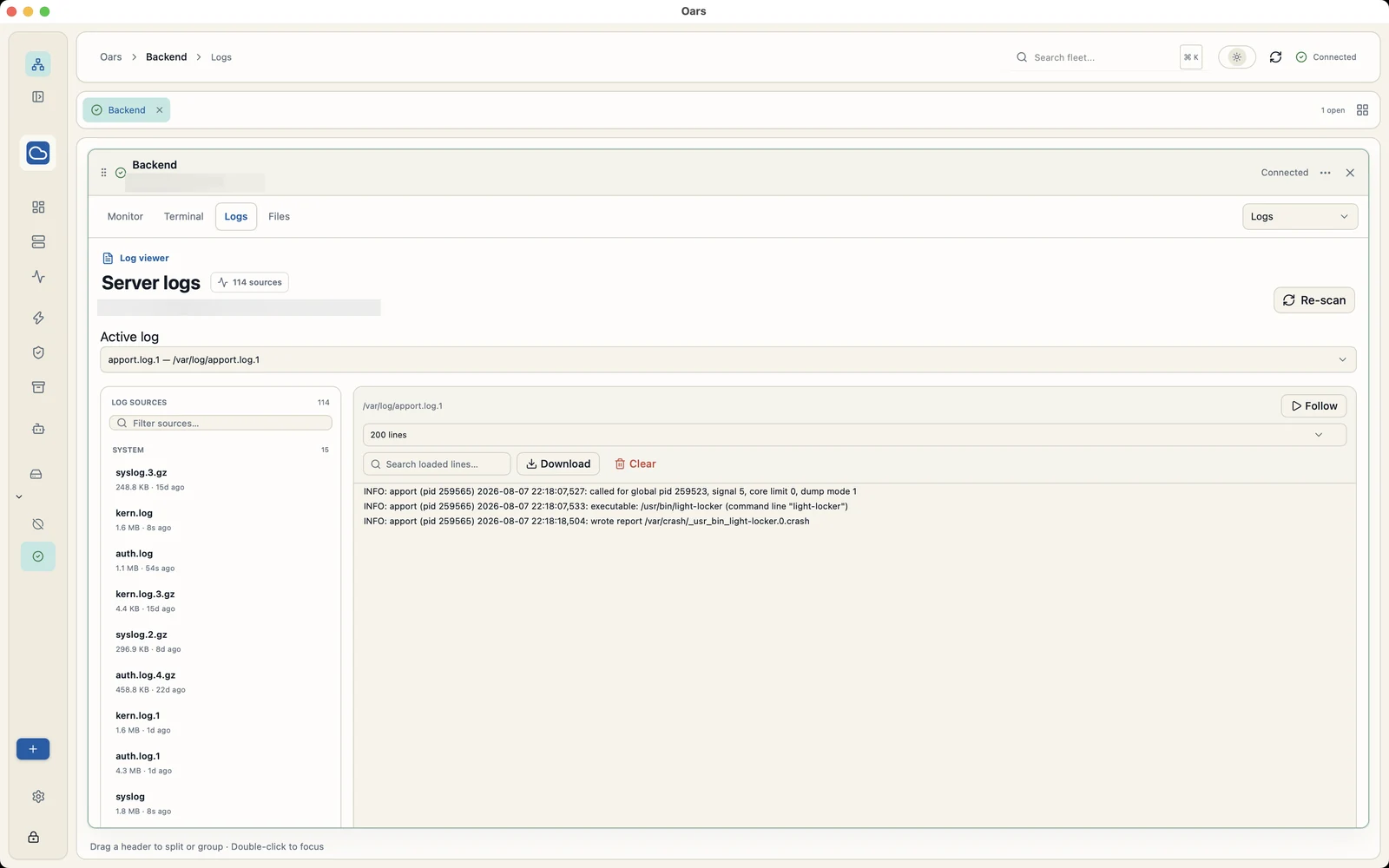This screenshot has height=868, width=1389.
Task: Open the dashboard grid icon in sidebar
Action: point(38,207)
